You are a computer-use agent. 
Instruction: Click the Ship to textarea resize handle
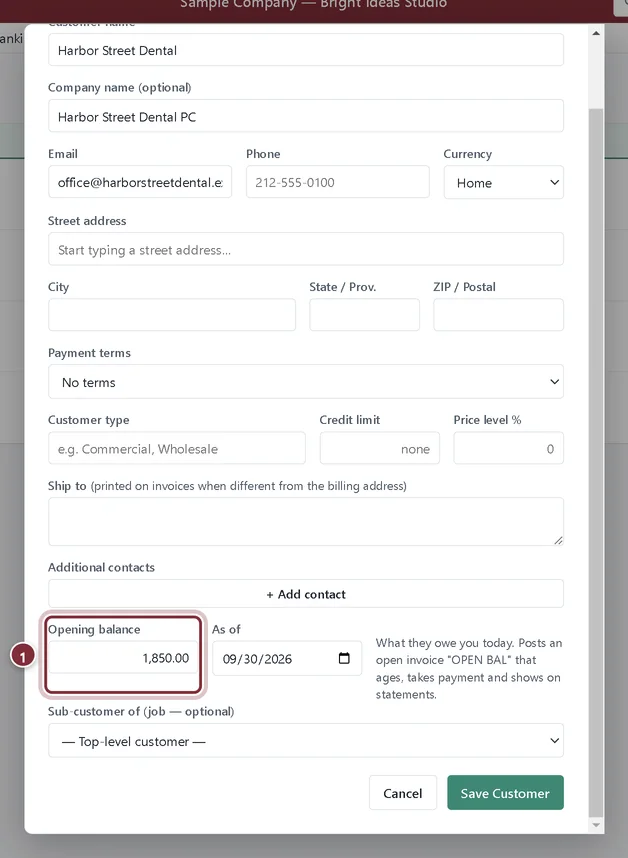(558, 540)
